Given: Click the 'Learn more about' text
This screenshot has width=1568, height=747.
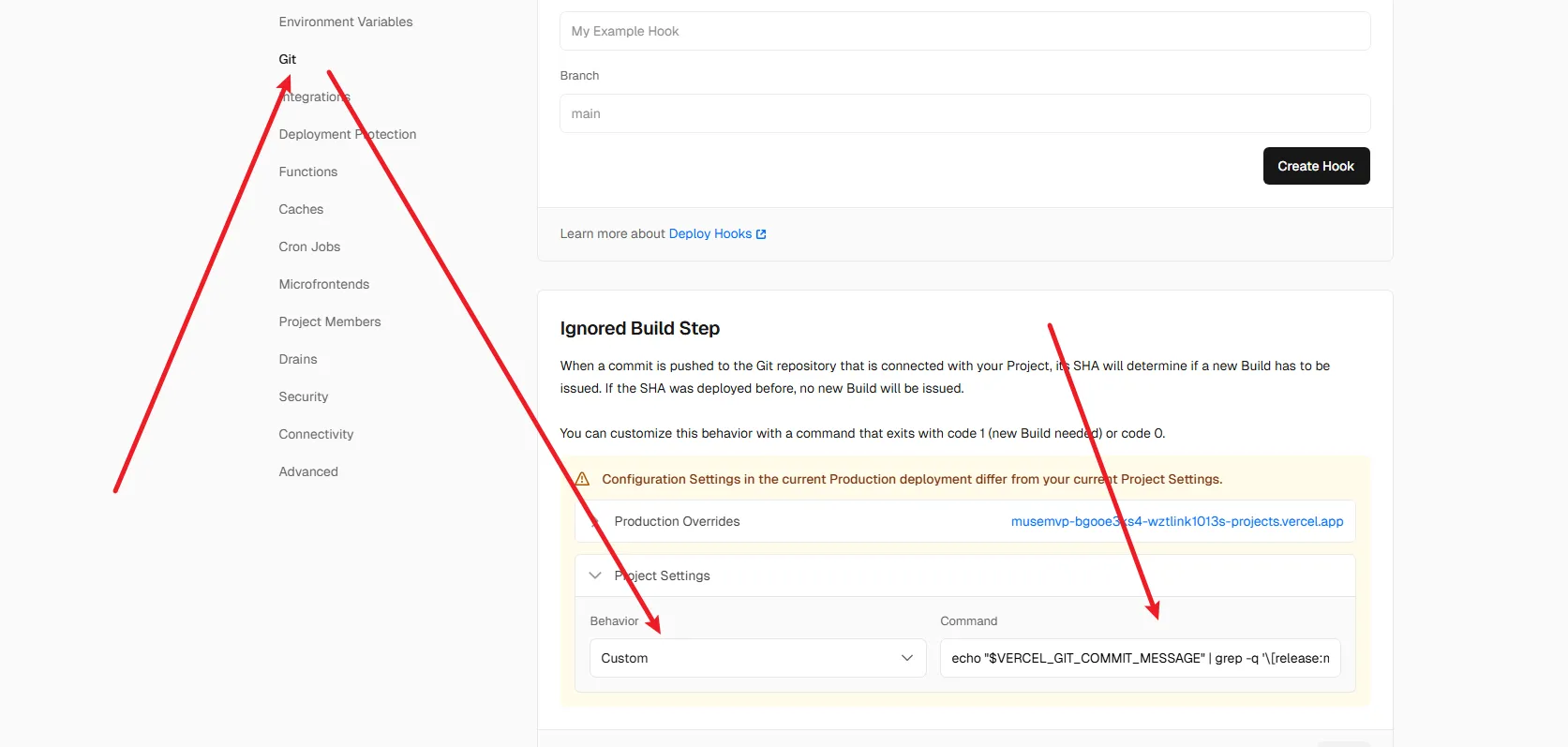Looking at the screenshot, I should point(612,233).
